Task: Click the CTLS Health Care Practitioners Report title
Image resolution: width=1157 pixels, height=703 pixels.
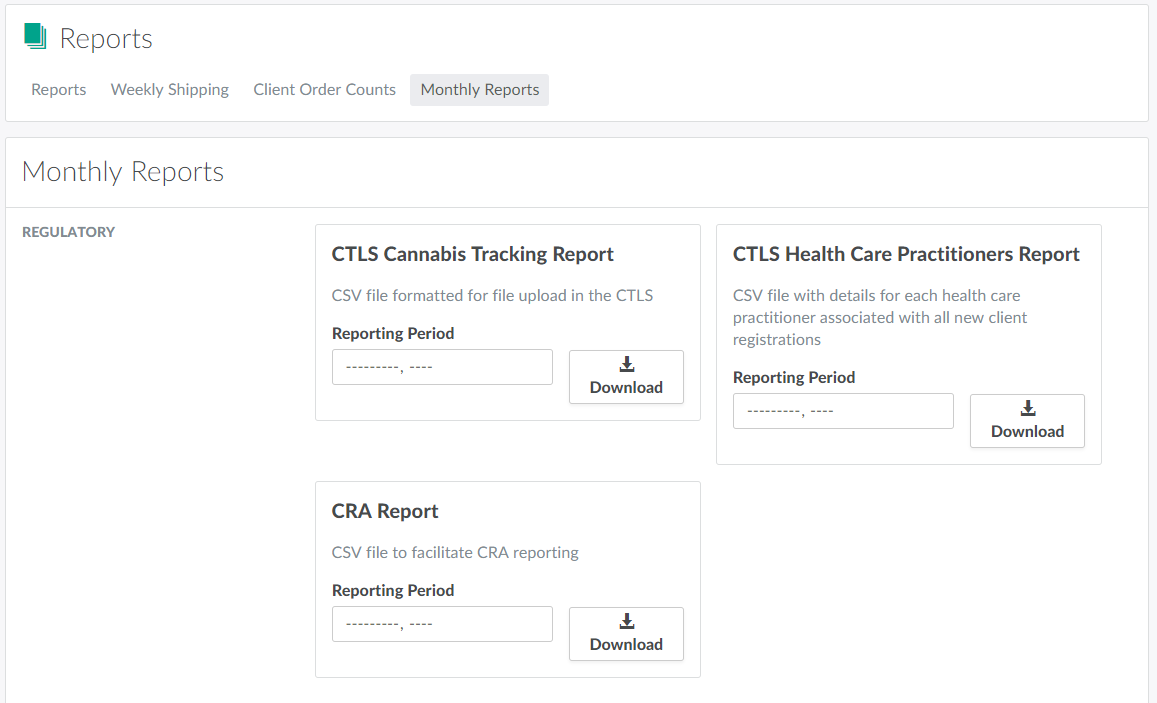Action: (x=906, y=254)
